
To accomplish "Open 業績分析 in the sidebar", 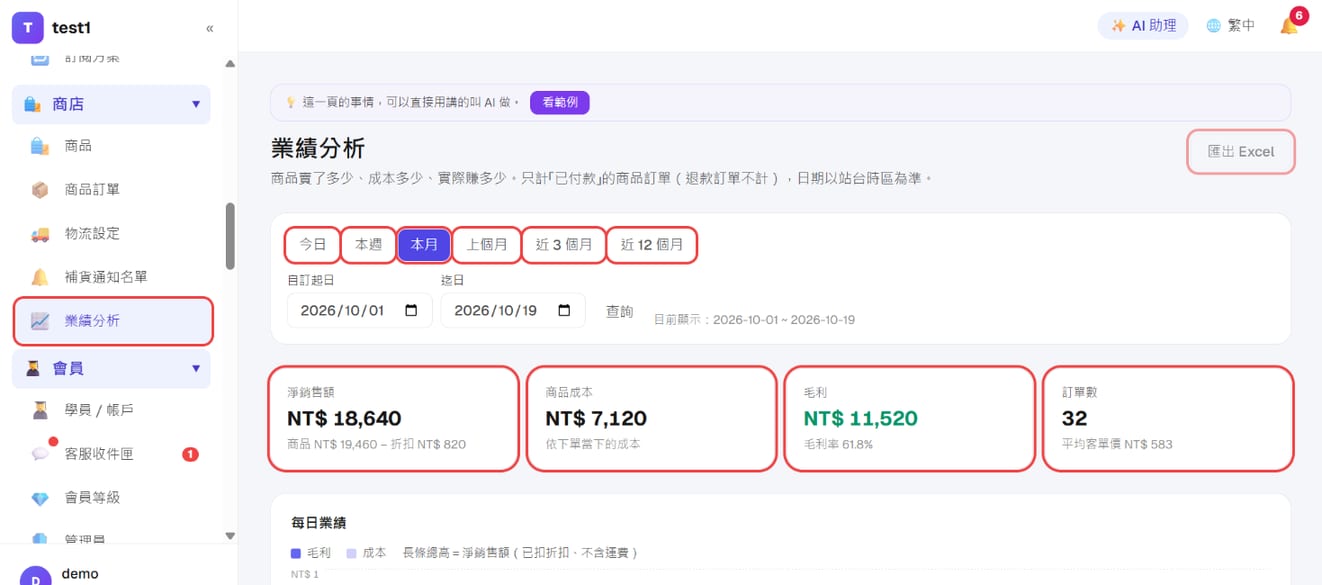I will (113, 321).
